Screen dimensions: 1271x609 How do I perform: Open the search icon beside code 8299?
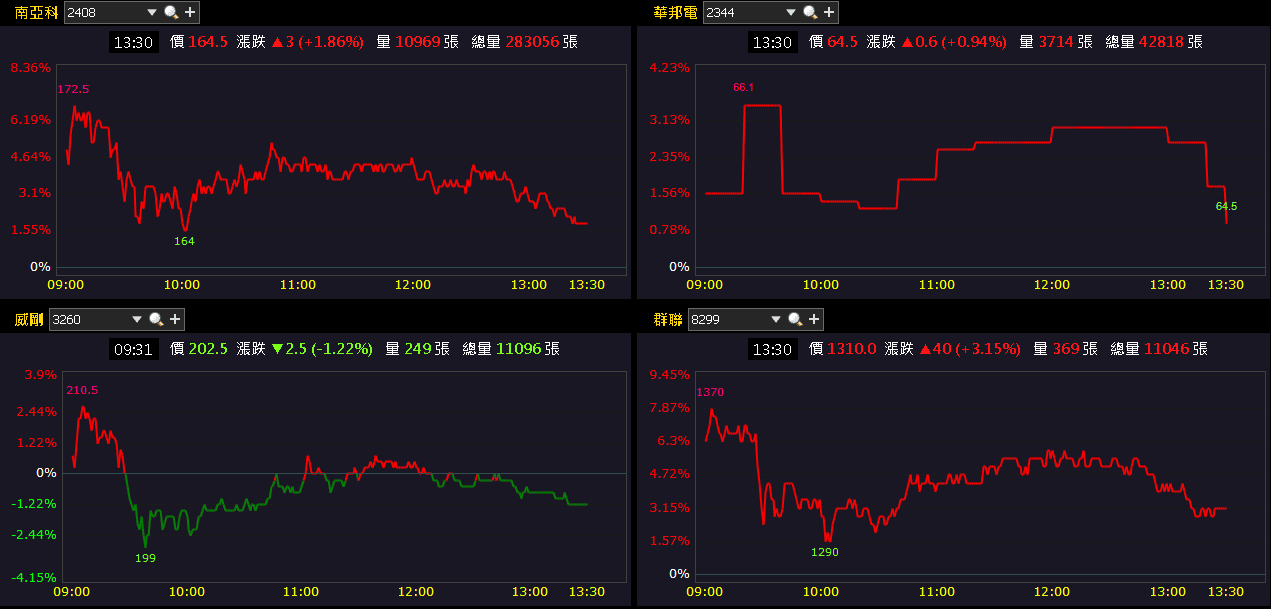coord(795,319)
